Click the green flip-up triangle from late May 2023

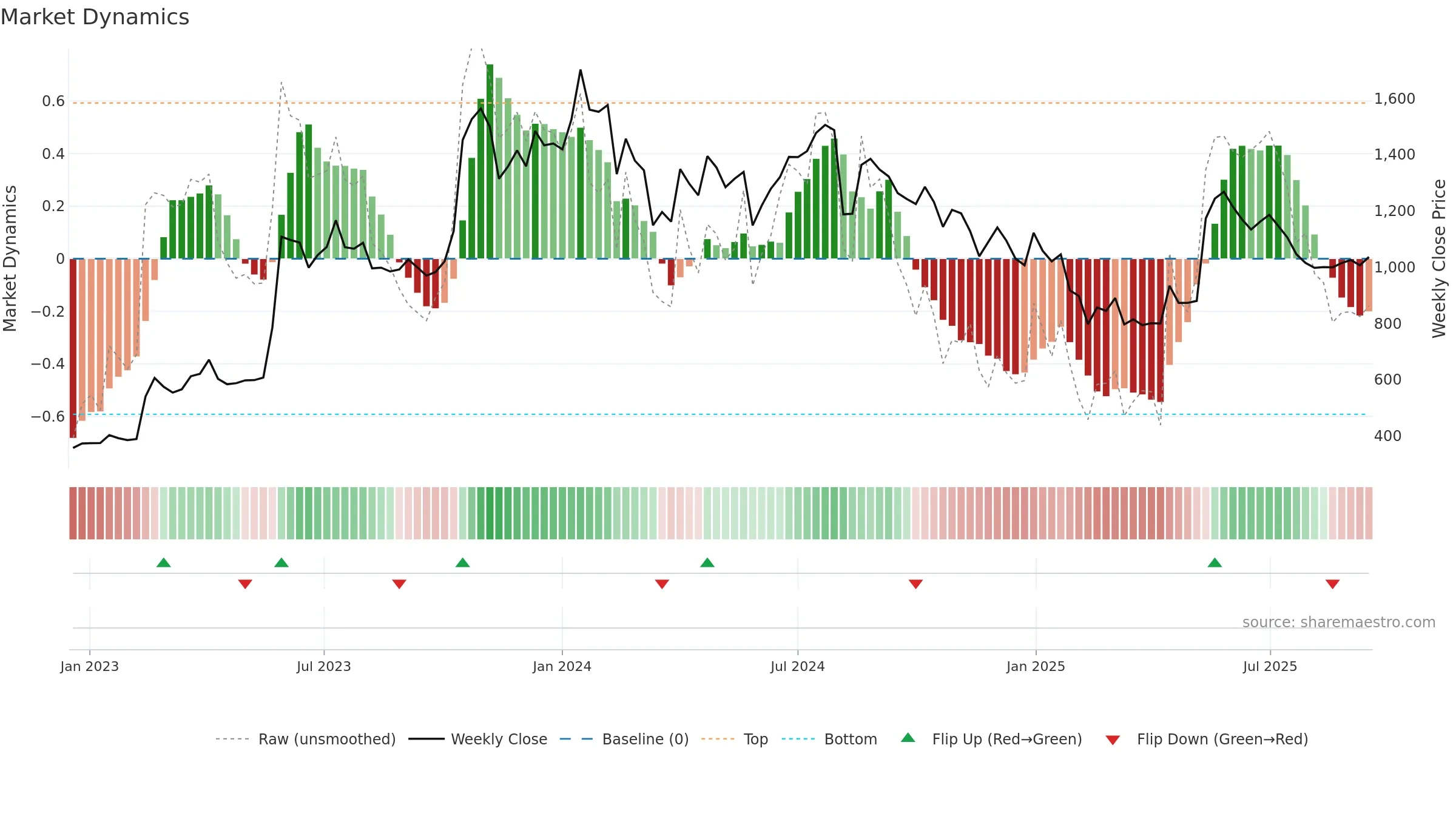pos(281,562)
